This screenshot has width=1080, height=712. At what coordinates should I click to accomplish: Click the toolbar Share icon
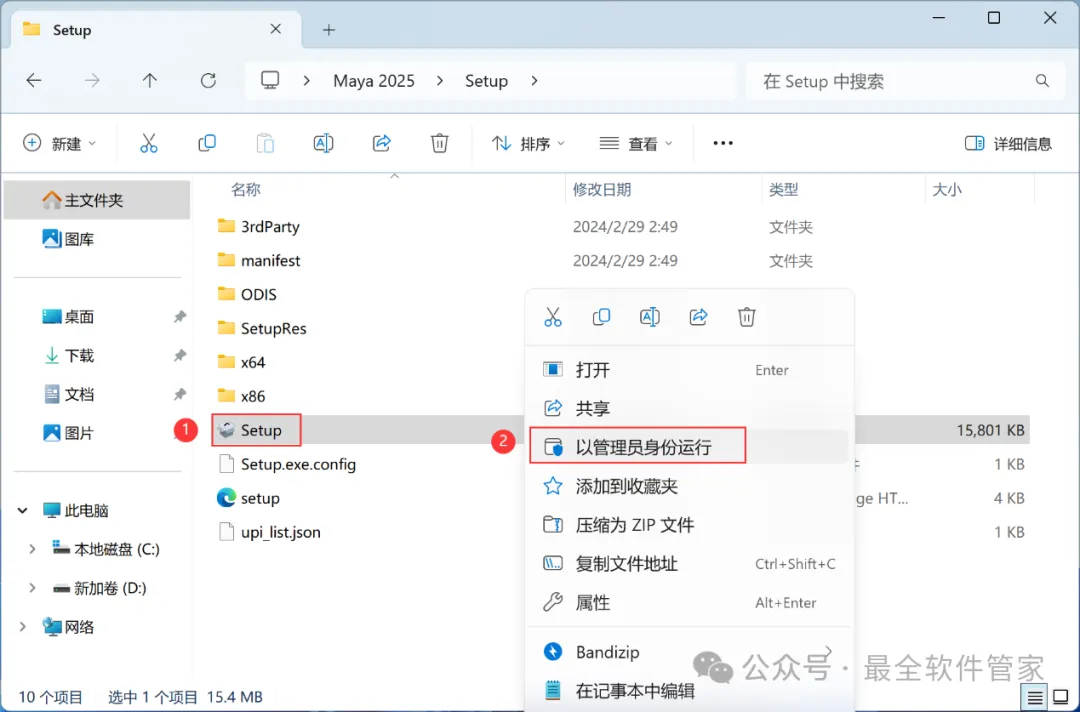382,143
